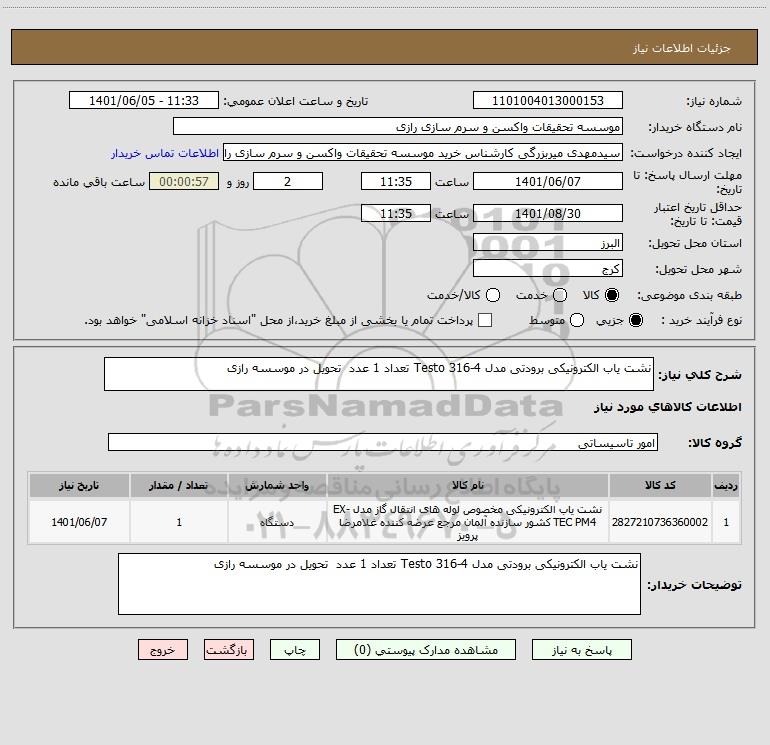The height and width of the screenshot is (745, 770).
Task: Click the request creator field سیدمهدی میربزرگی
Action: (423, 153)
